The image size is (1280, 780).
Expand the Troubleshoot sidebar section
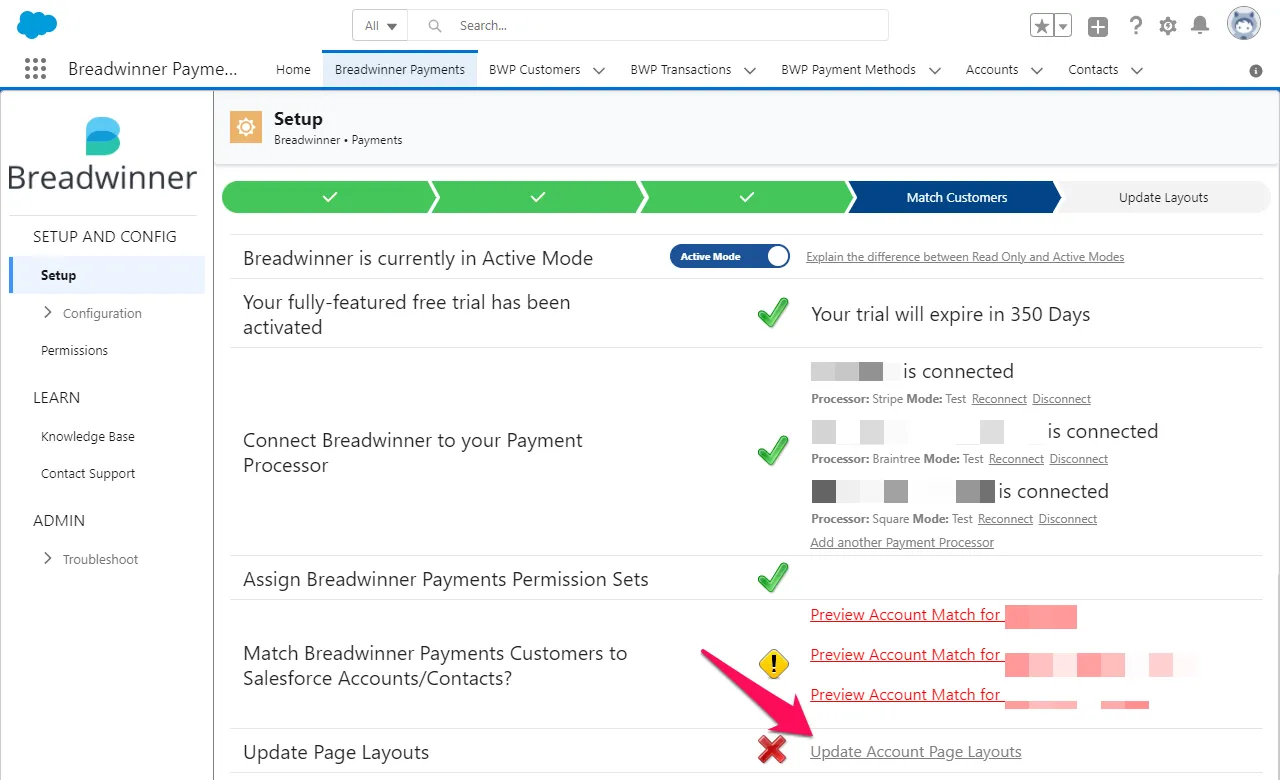(x=48, y=559)
